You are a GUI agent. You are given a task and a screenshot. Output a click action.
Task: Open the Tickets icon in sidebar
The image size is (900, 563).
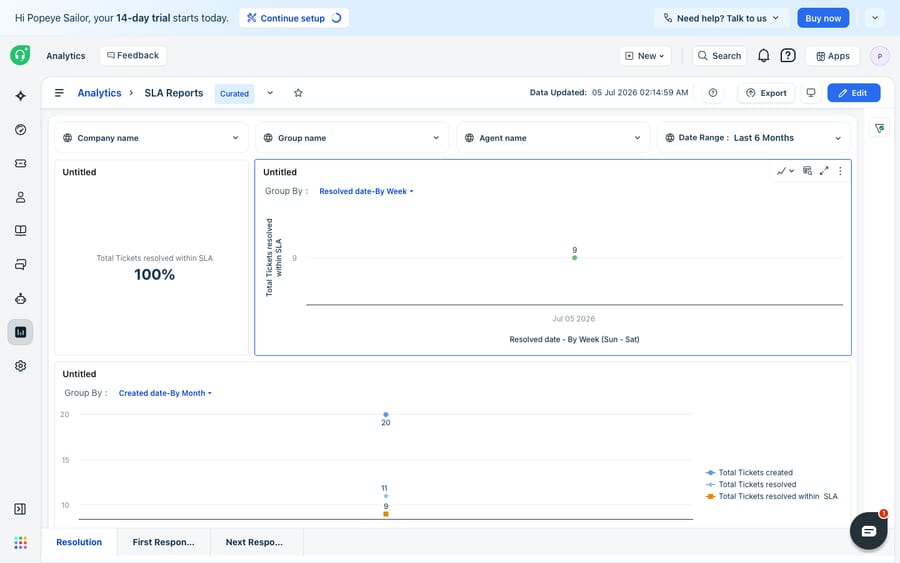(x=21, y=164)
